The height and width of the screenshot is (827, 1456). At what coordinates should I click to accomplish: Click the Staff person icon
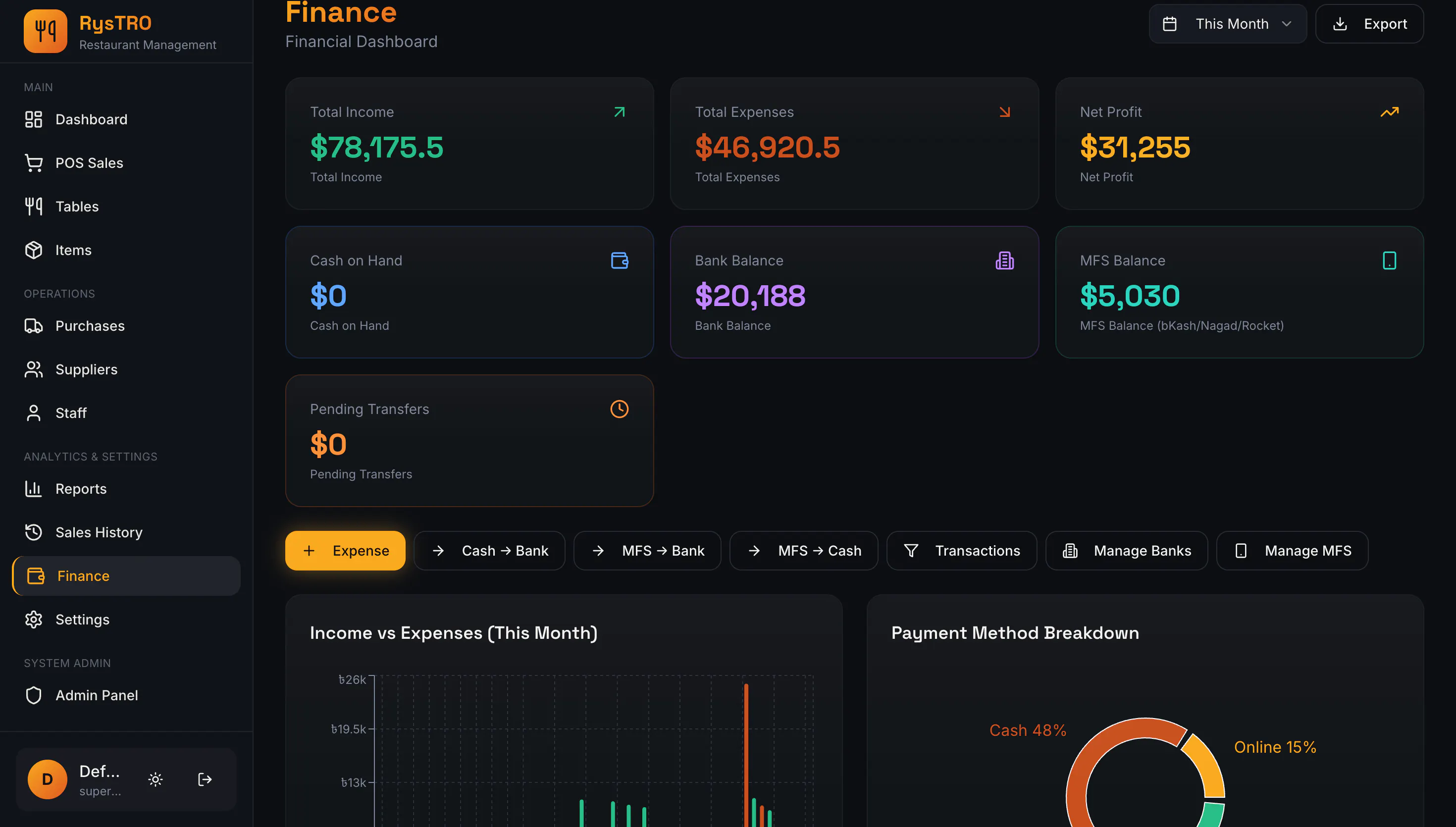[x=34, y=413]
